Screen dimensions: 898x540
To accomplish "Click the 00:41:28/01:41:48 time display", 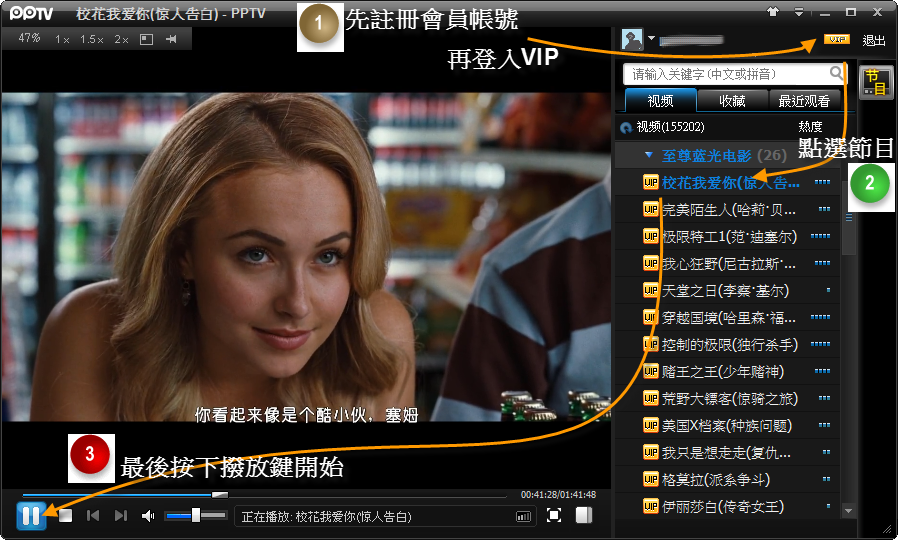I will 558,494.
